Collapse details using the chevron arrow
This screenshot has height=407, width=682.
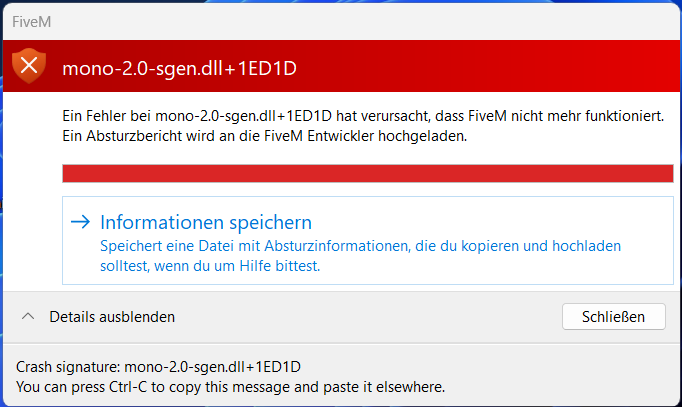coord(29,317)
